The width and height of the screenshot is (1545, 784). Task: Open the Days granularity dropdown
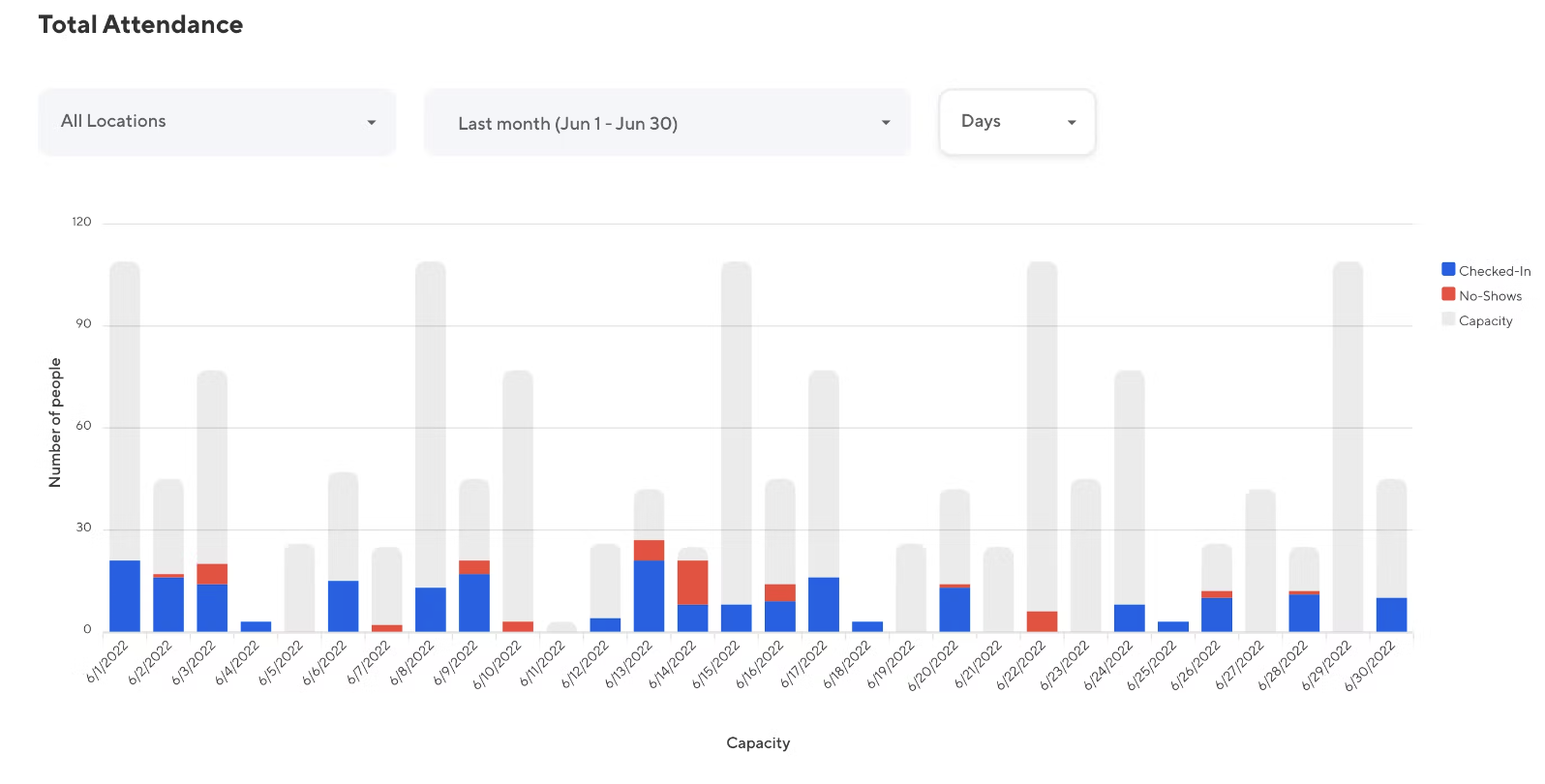pos(1016,122)
